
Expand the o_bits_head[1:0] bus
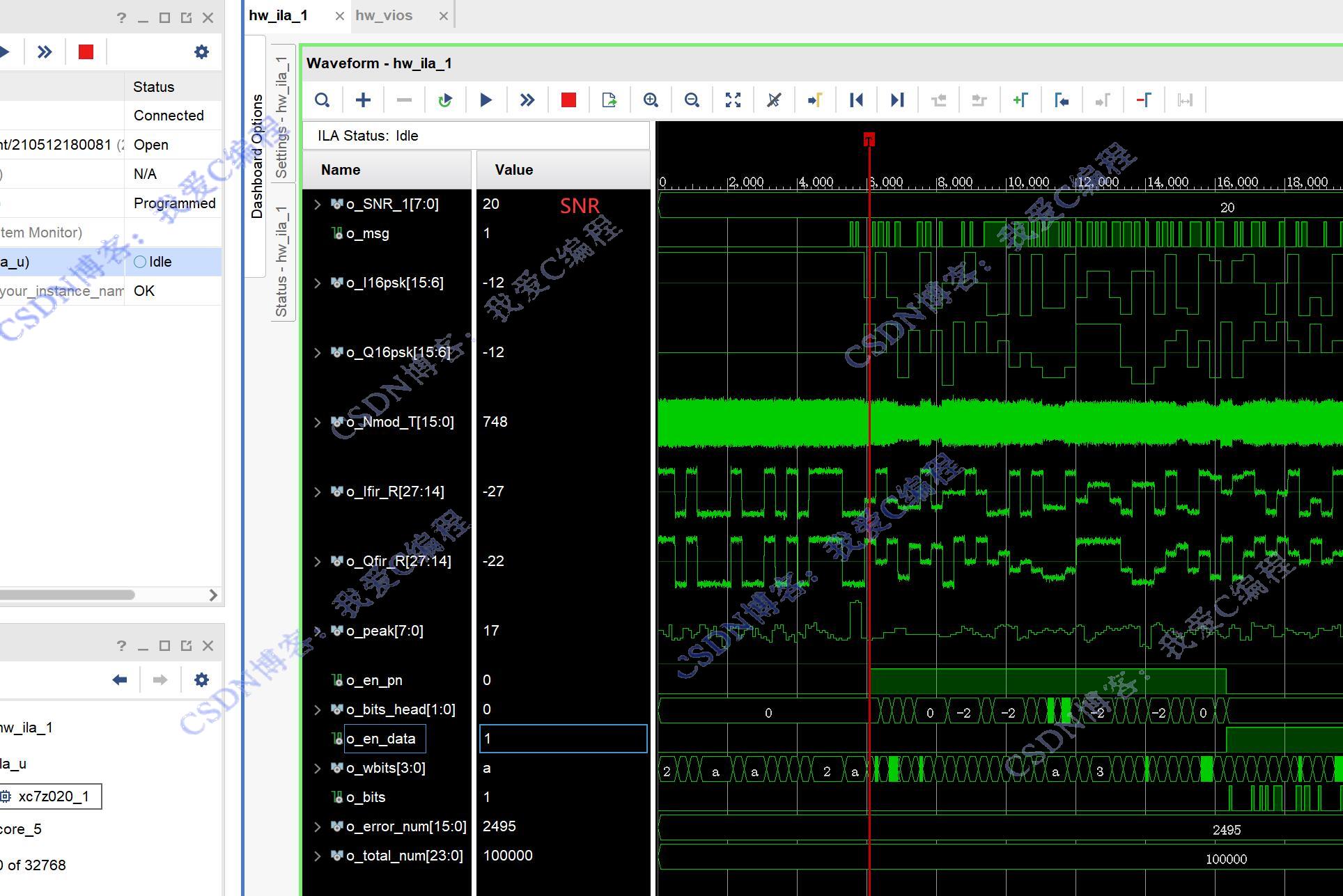(318, 709)
